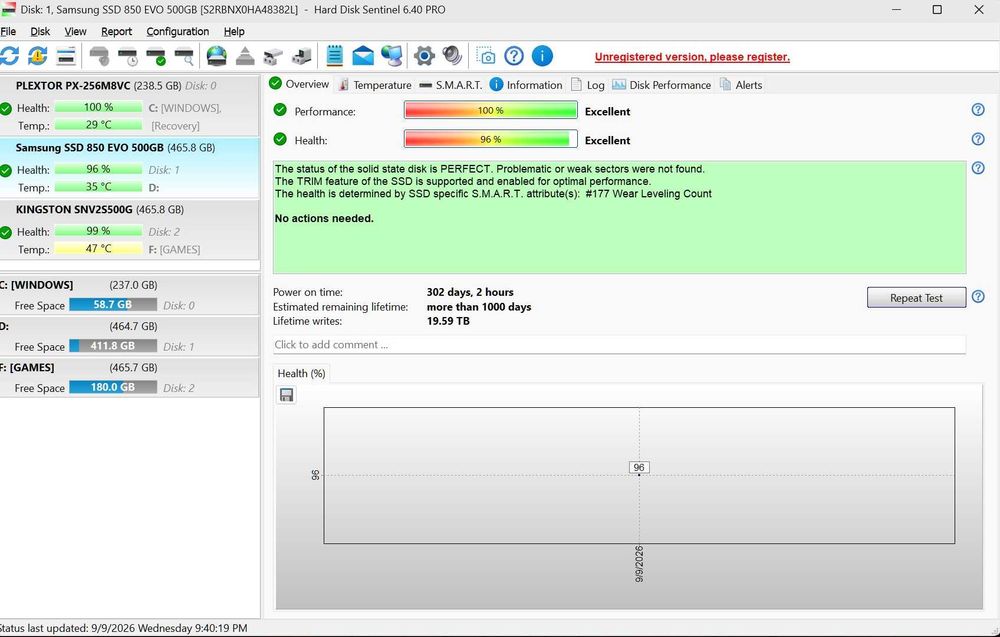The image size is (1000, 637).
Task: Select KINGSTON SNV2S500G disk entry
Action: tap(129, 229)
